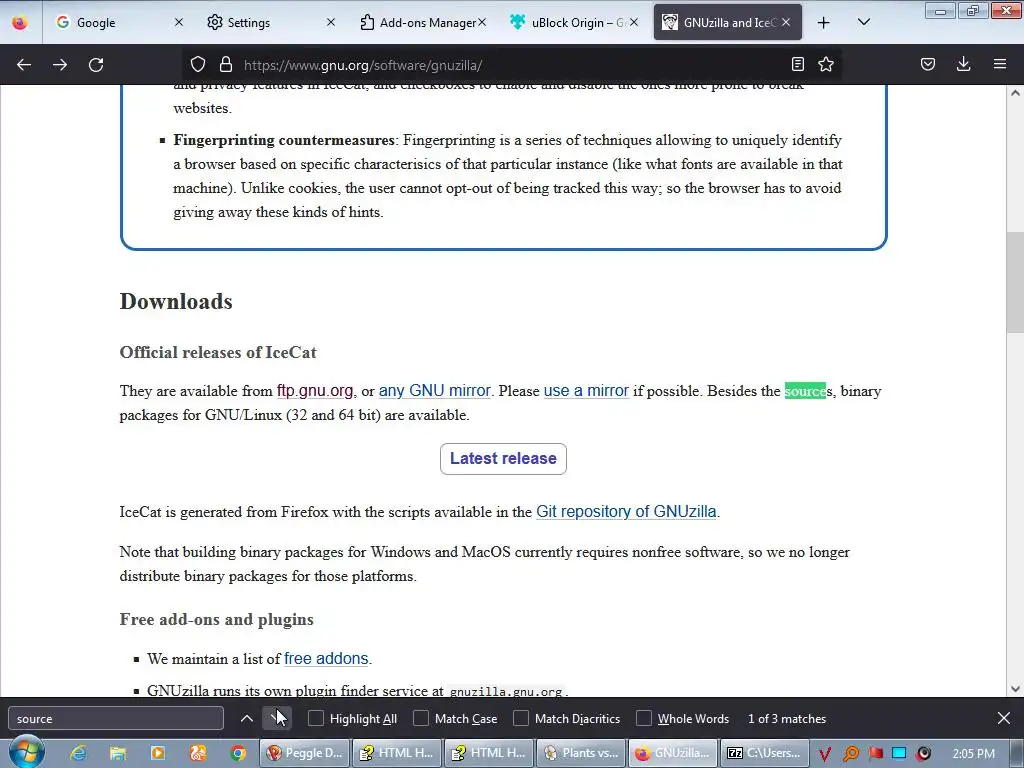
Task: Click the '1 of 3 matches' status text
Action: tap(787, 718)
